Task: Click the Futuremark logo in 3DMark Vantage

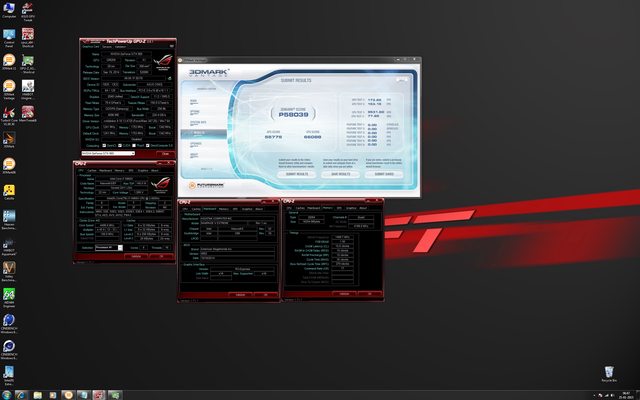Action: click(x=207, y=185)
